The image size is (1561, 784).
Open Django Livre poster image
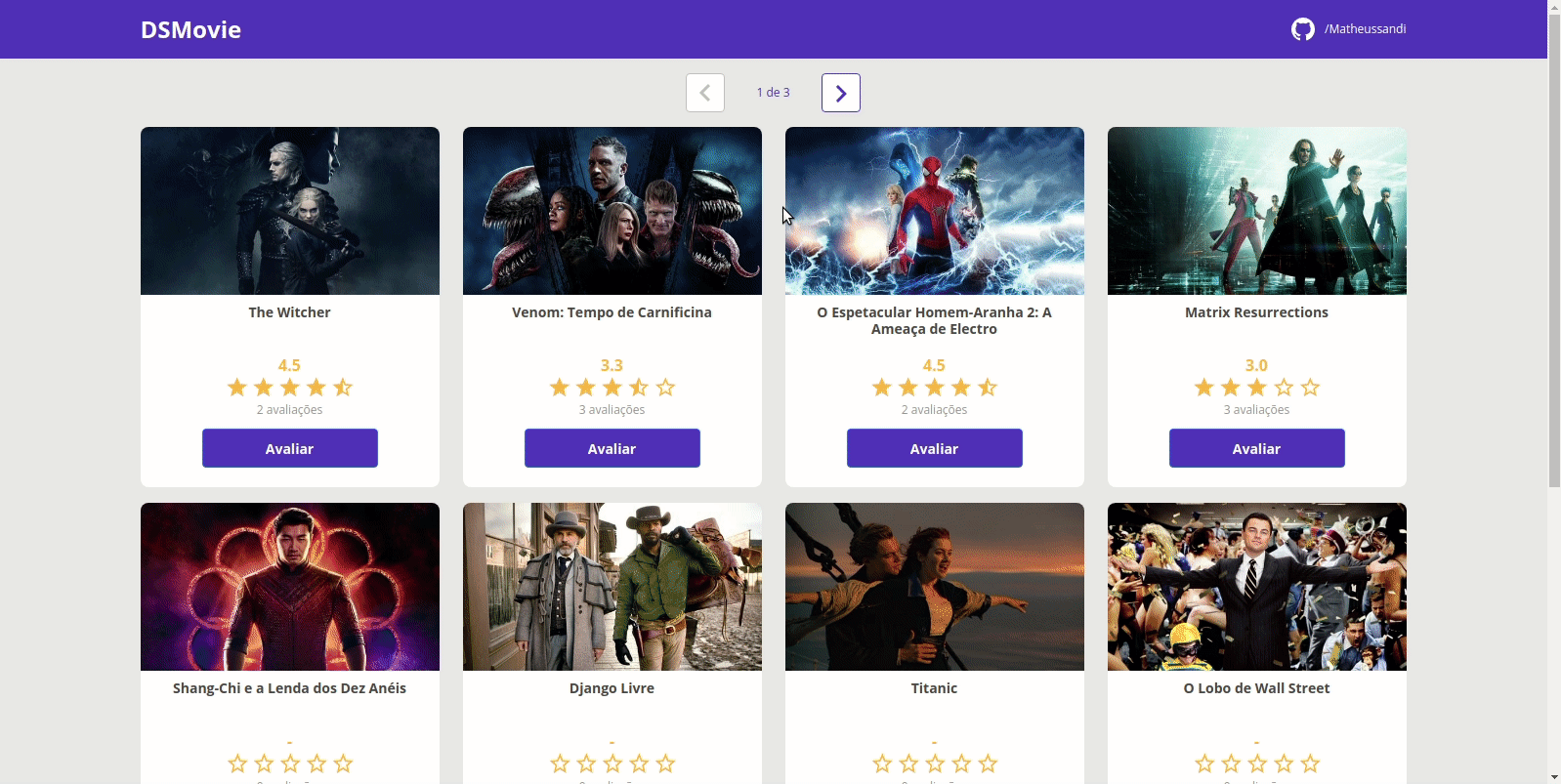click(x=612, y=587)
